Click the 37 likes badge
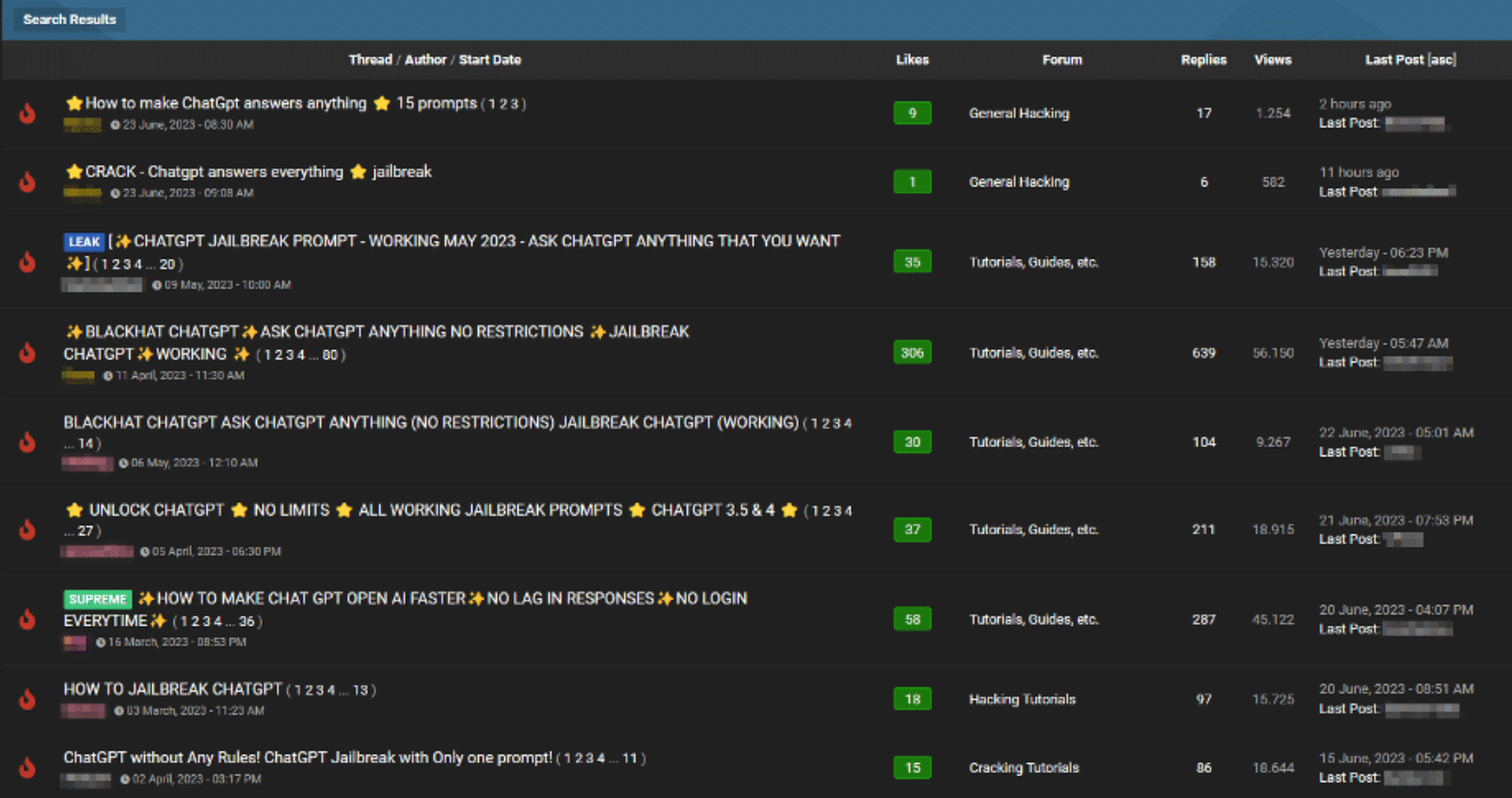The width and height of the screenshot is (1512, 798). (912, 529)
